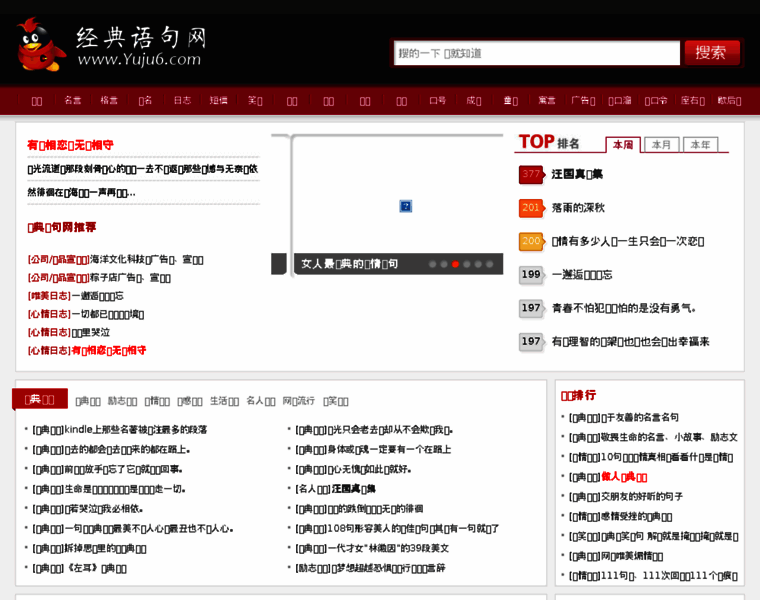Select the 名人 category tab
The image size is (760, 600).
click(x=260, y=400)
